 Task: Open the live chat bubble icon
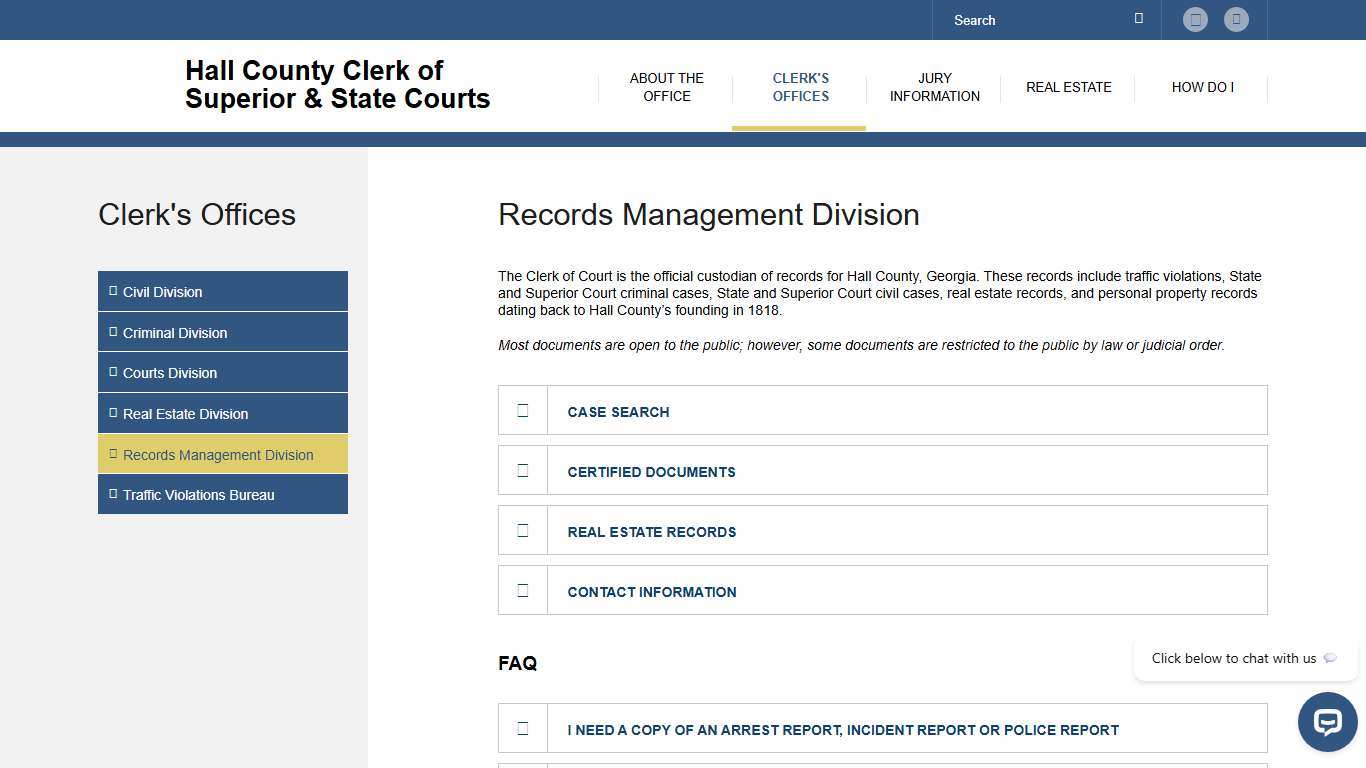tap(1327, 722)
